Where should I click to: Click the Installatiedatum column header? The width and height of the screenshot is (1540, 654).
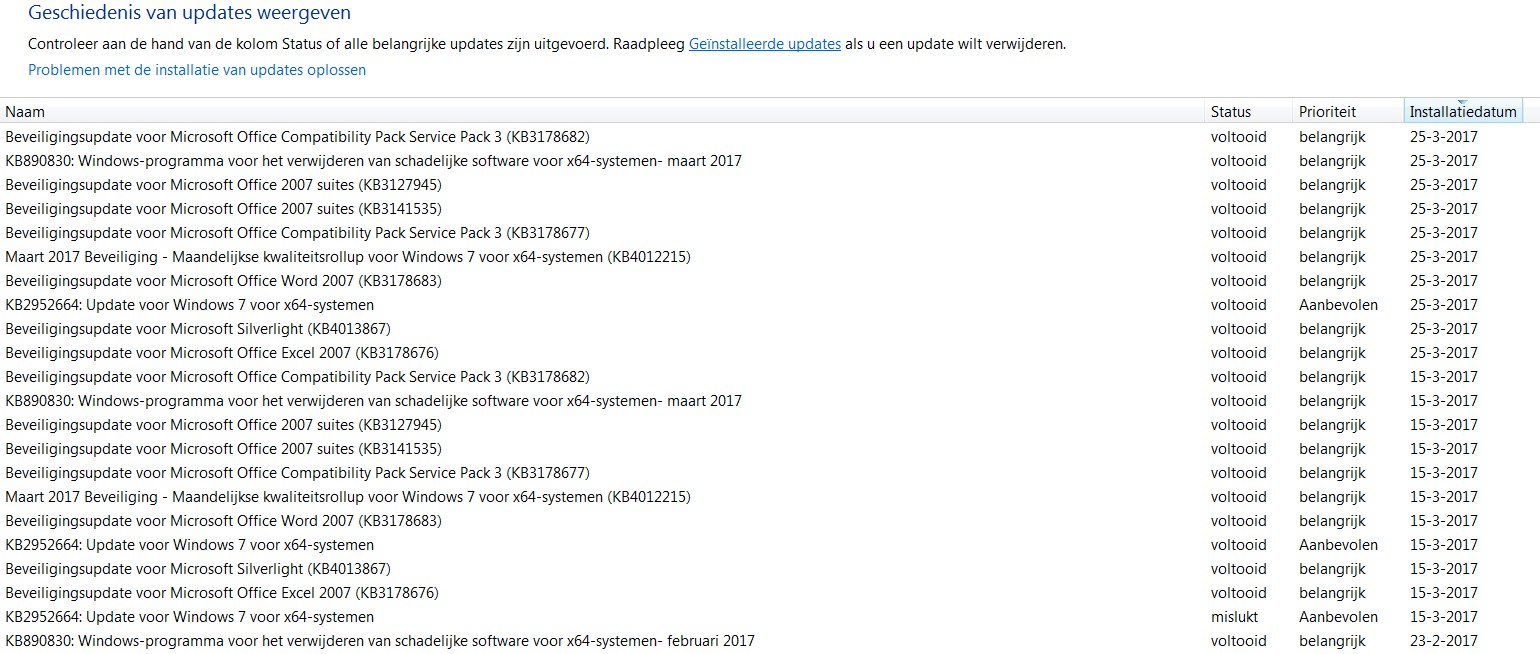[x=1463, y=112]
